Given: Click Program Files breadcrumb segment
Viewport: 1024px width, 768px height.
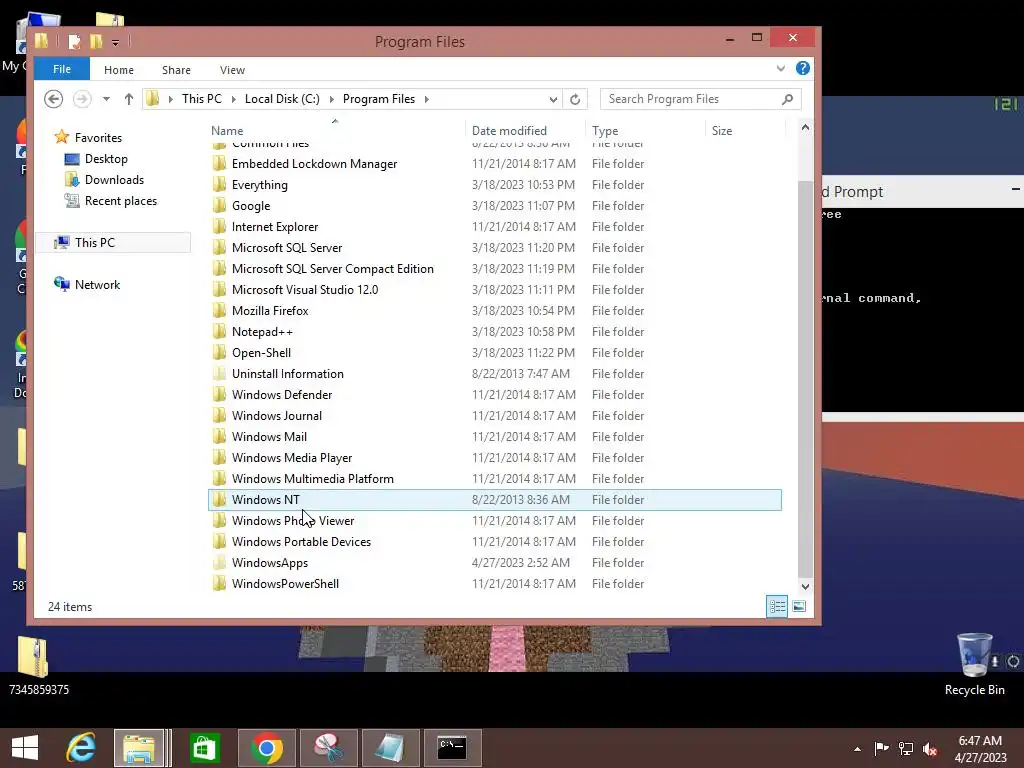Looking at the screenshot, I should pyautogui.click(x=379, y=99).
